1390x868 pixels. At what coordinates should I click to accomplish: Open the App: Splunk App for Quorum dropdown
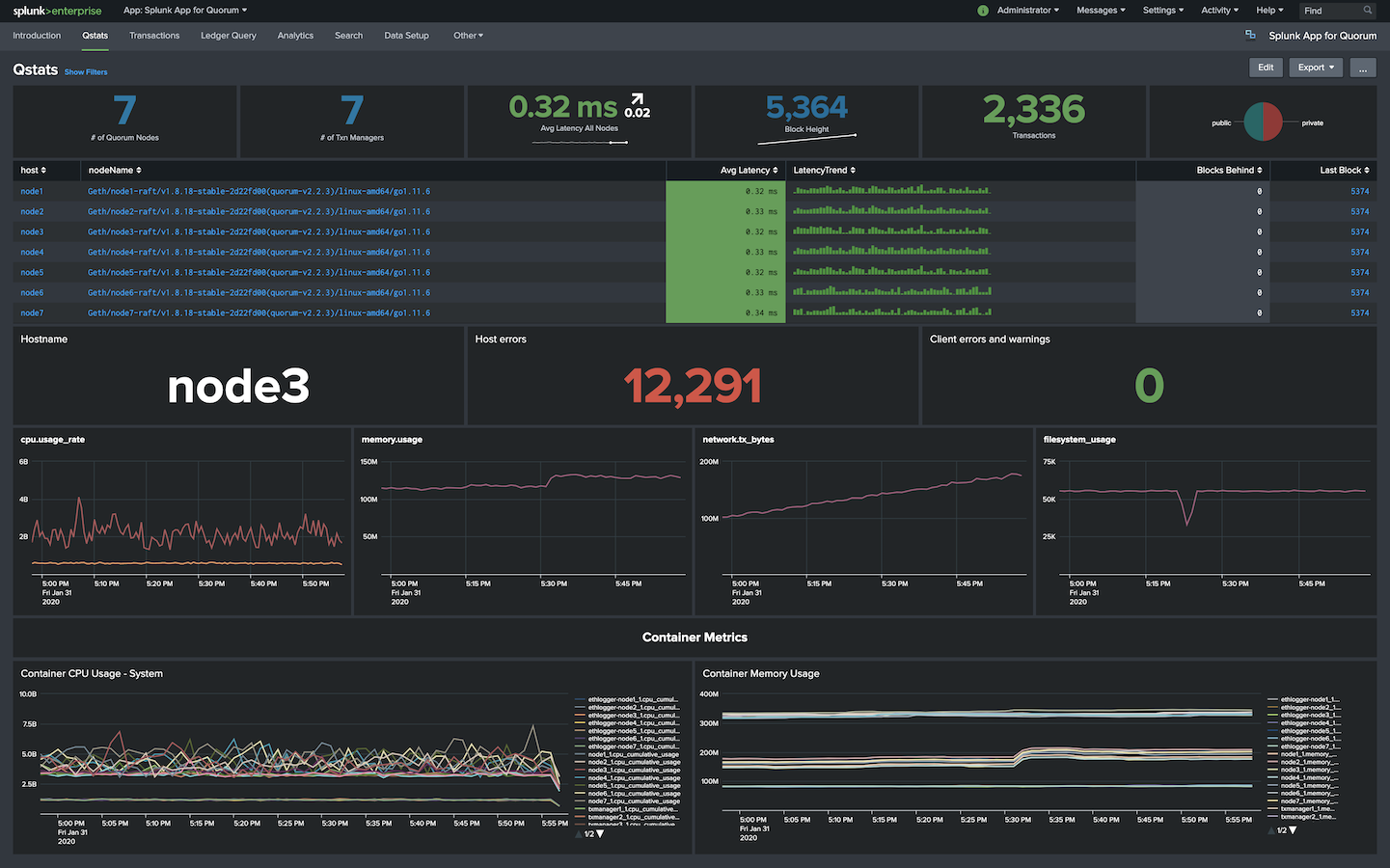[185, 11]
